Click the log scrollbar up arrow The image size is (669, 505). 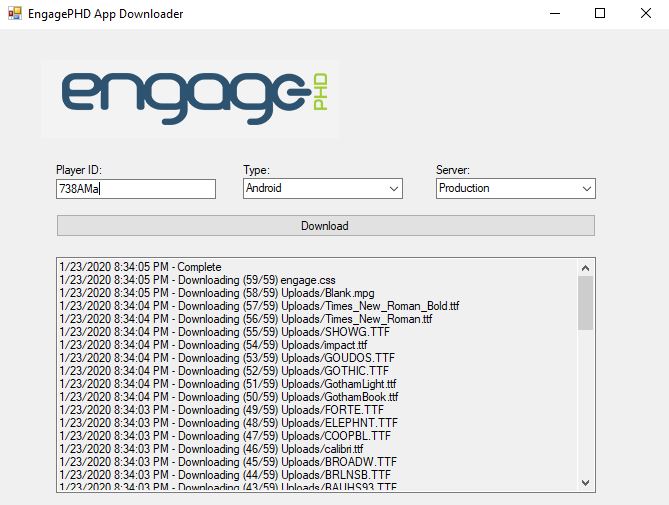pyautogui.click(x=586, y=267)
